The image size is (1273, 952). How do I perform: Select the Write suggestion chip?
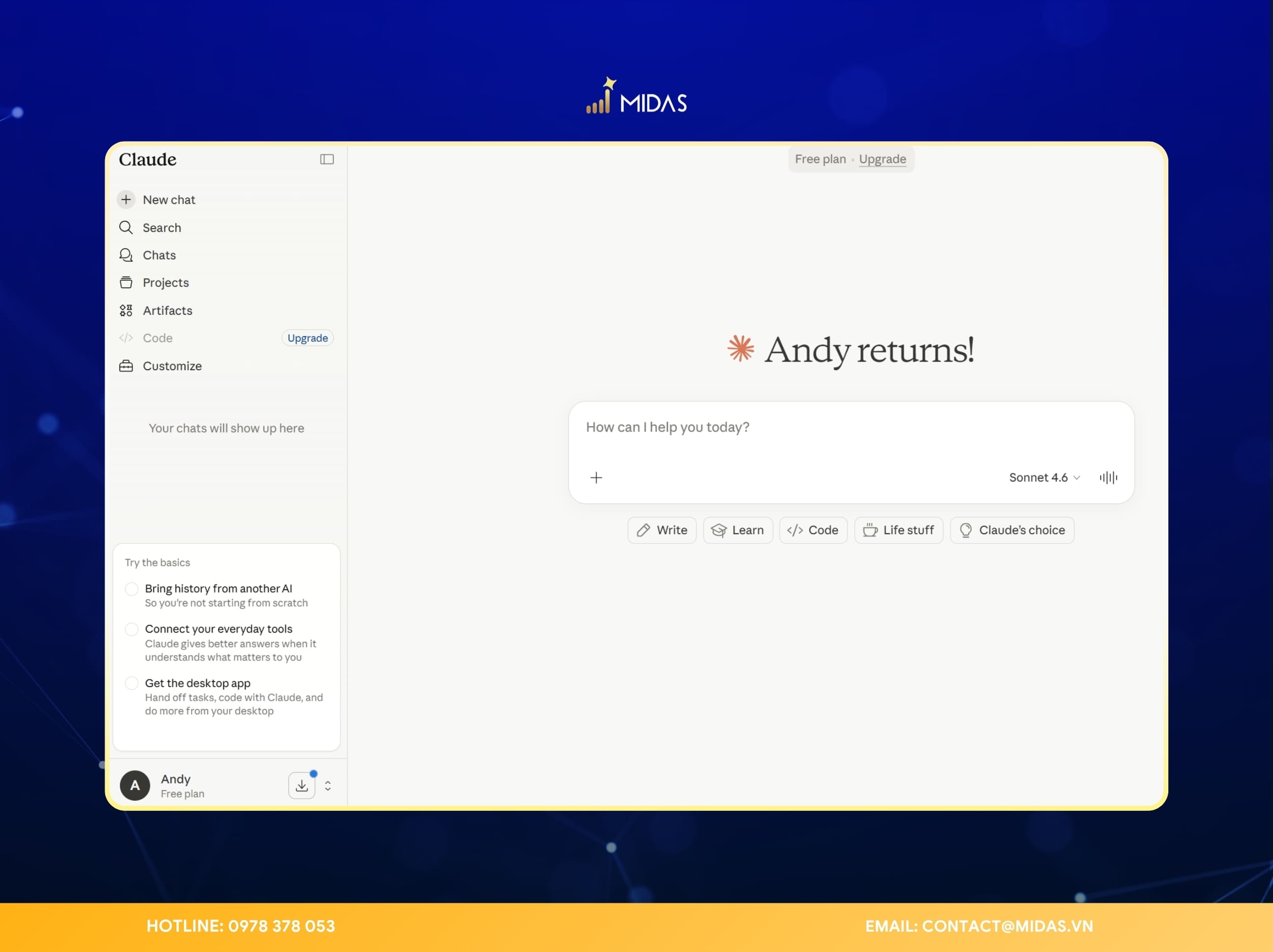[662, 530]
